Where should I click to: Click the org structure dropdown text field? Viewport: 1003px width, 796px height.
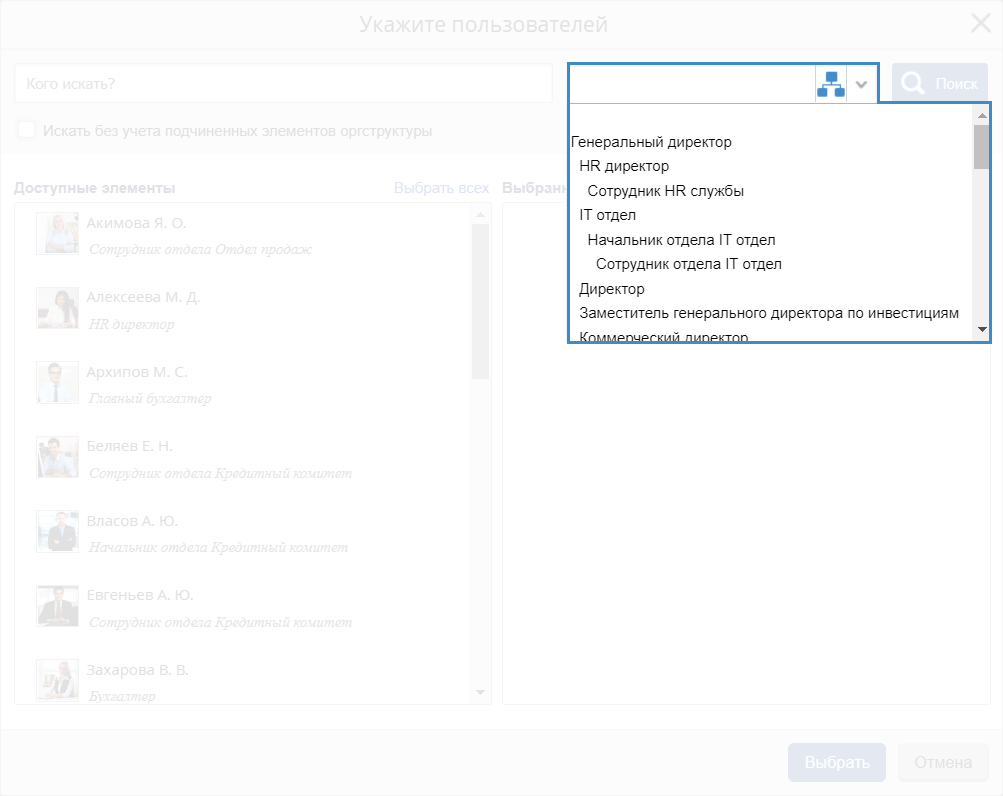[692, 84]
